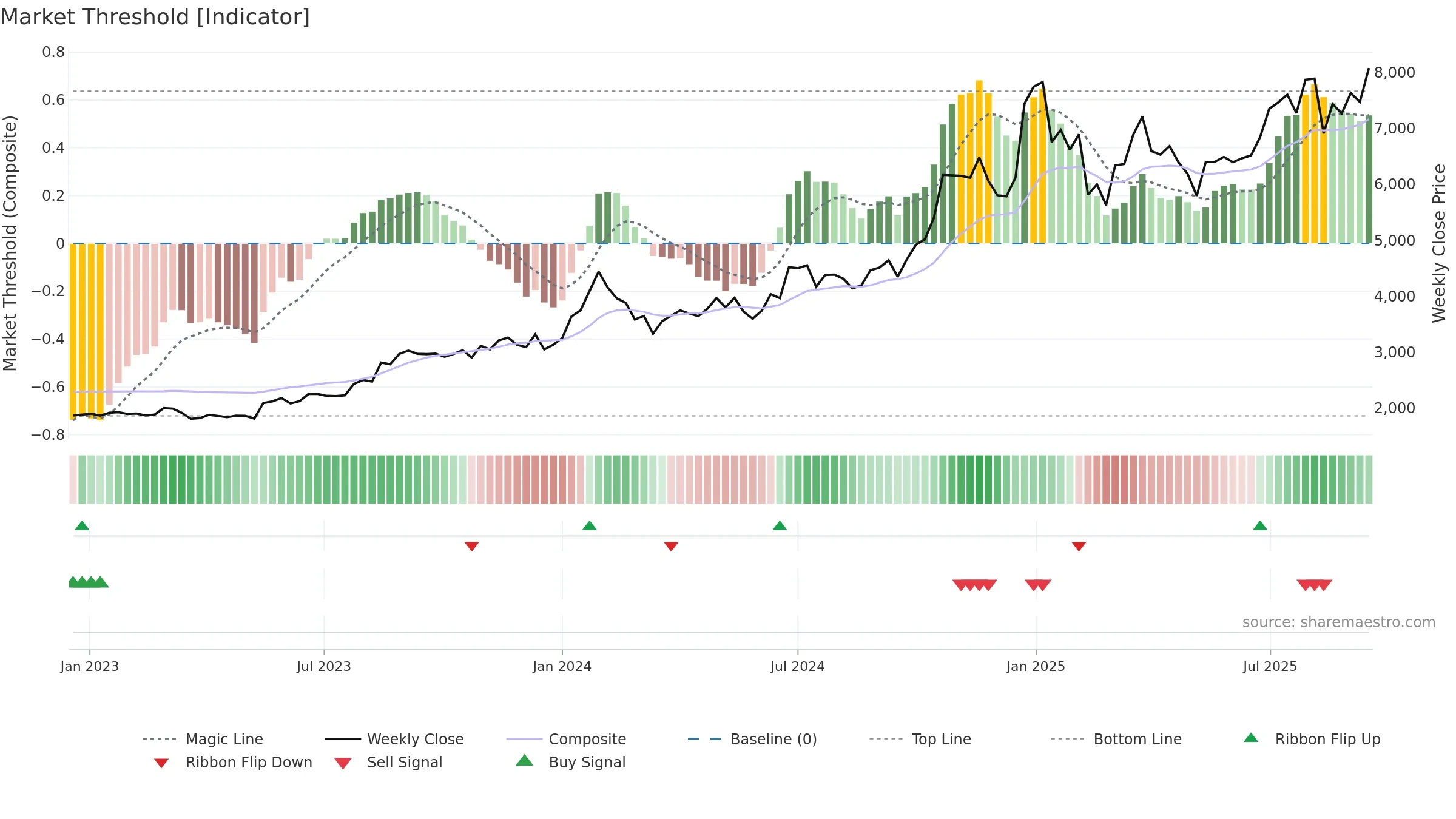The width and height of the screenshot is (1456, 819).
Task: Click the 2,000 price axis tick label
Action: (1395, 408)
